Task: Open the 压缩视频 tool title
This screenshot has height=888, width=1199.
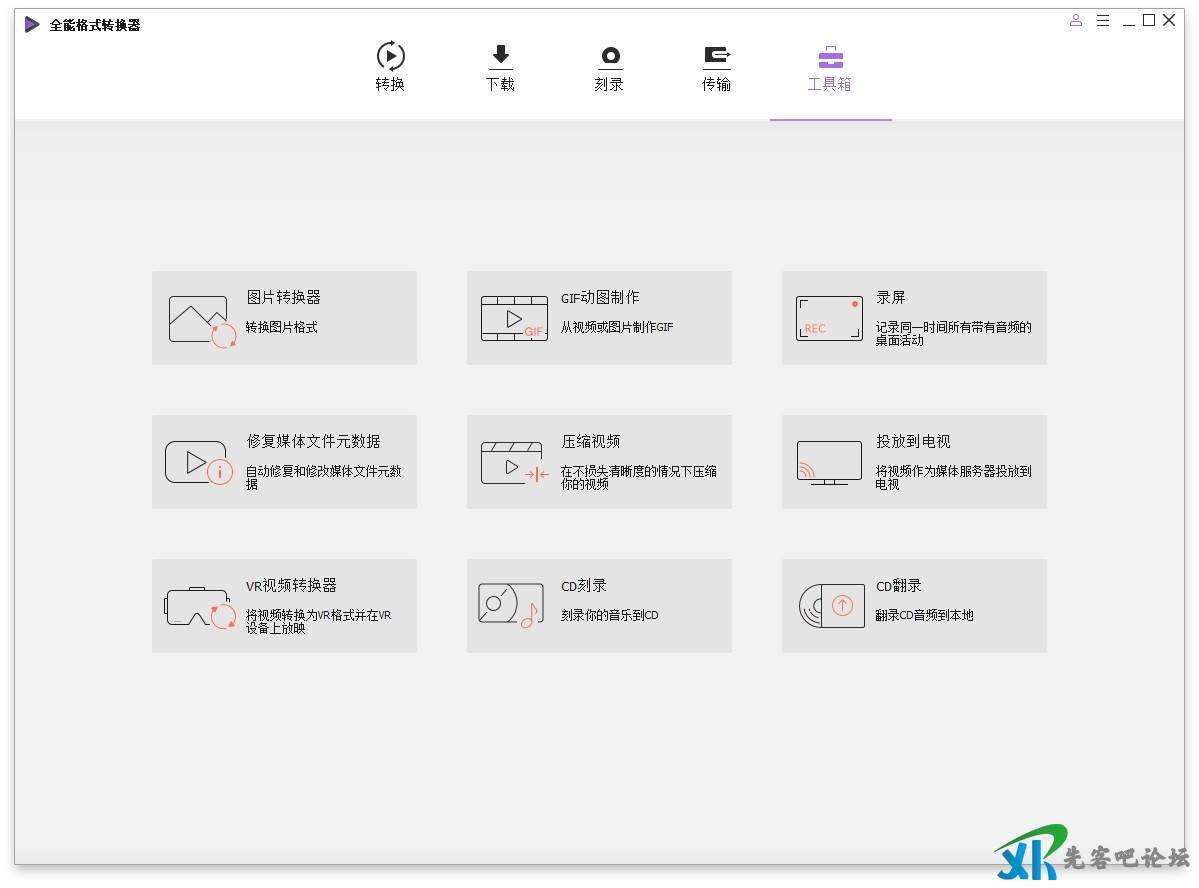Action: (x=591, y=442)
